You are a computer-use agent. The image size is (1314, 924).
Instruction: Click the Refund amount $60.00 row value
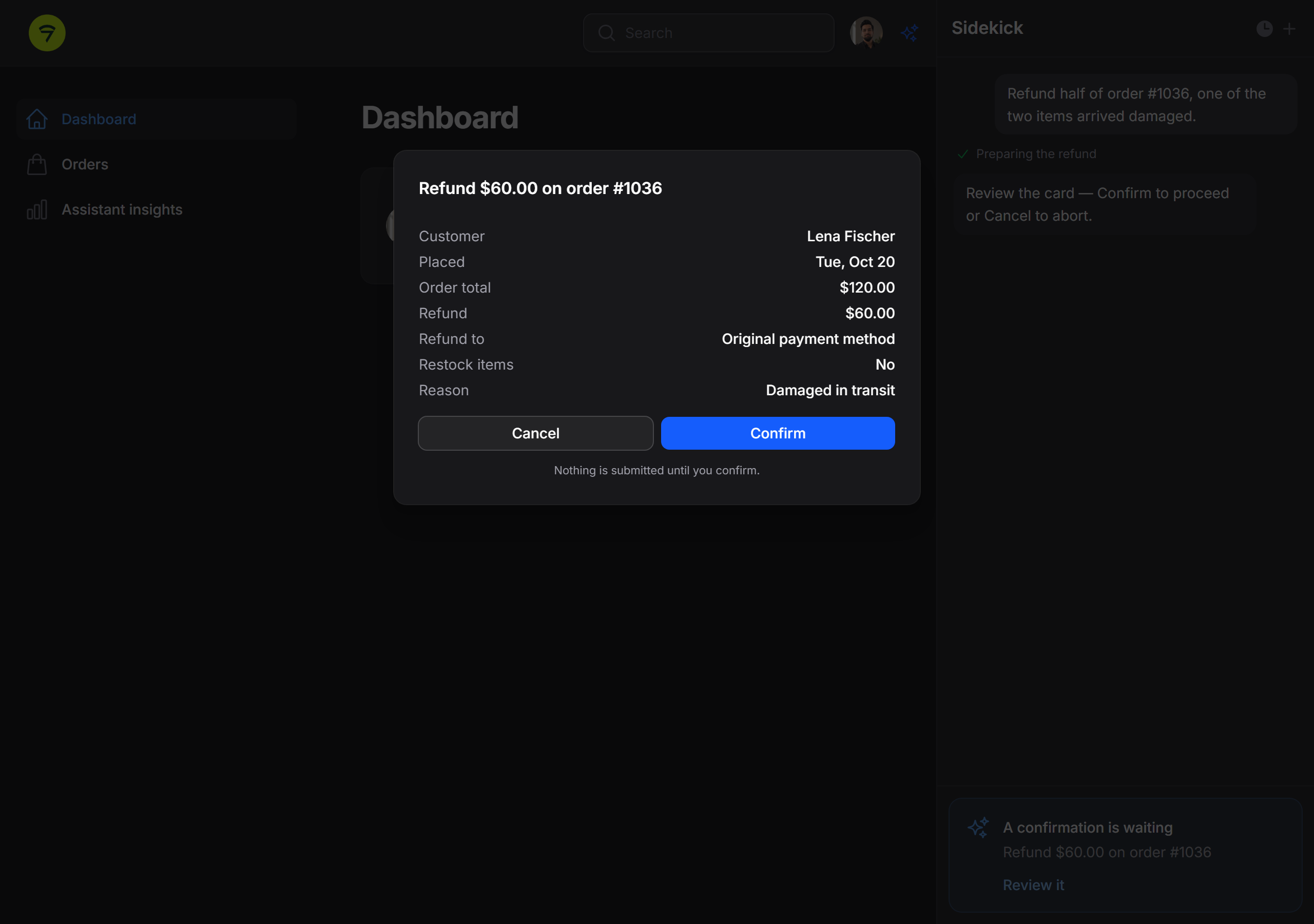click(870, 313)
